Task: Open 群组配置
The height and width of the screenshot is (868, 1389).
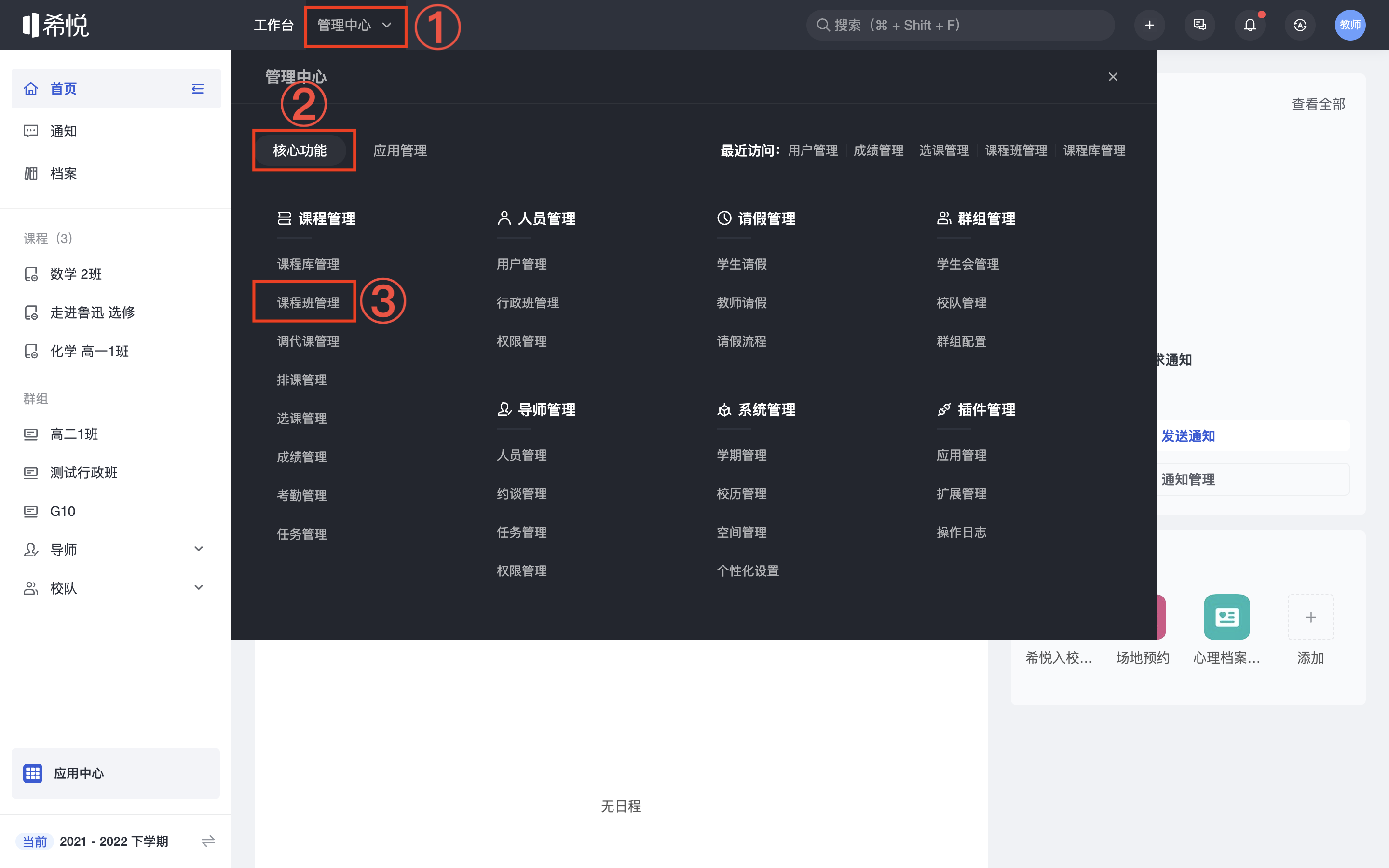Action: pos(961,341)
